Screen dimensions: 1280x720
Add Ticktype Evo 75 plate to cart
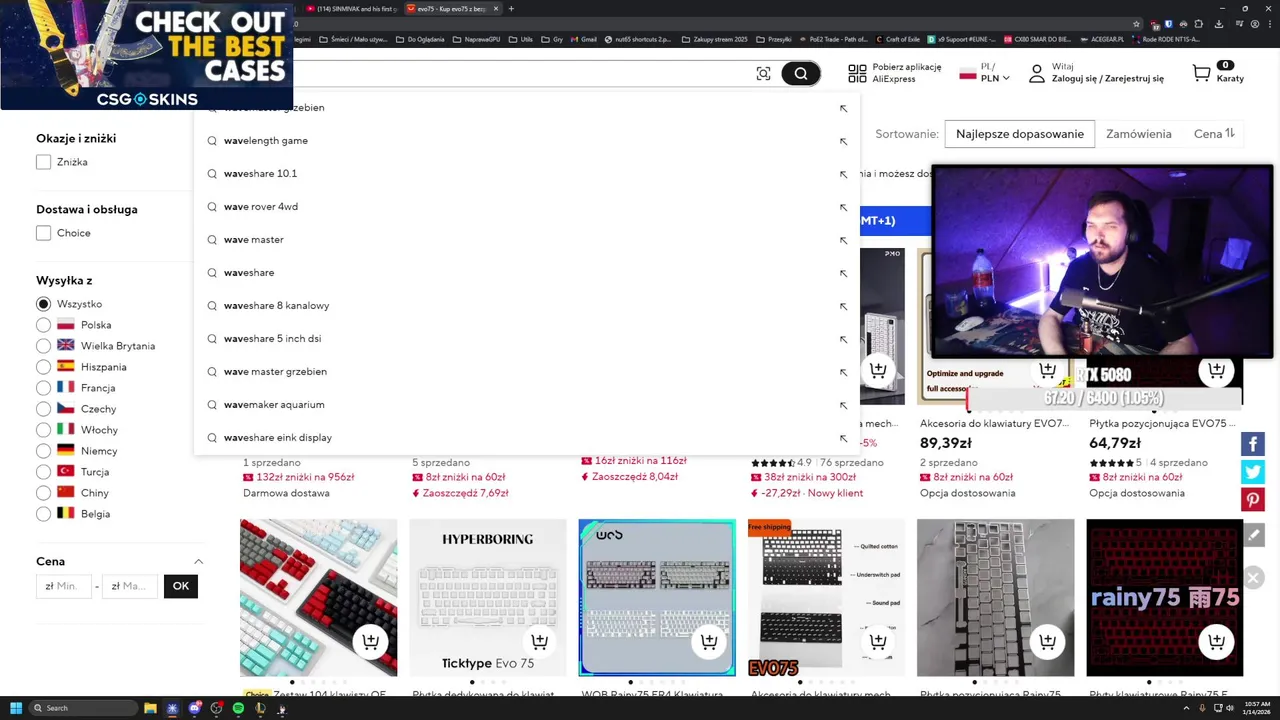click(540, 641)
